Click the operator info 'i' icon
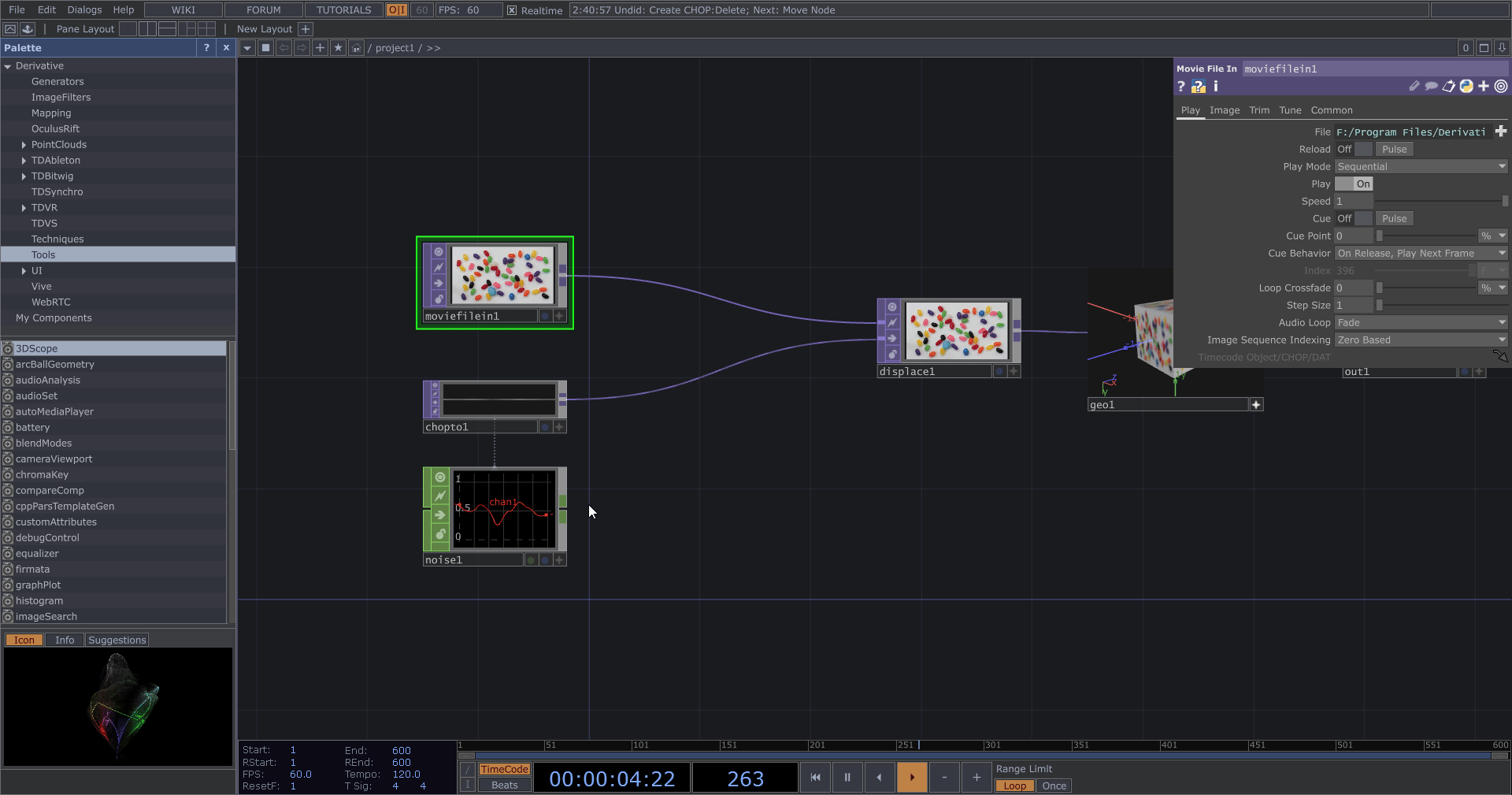 pyautogui.click(x=1216, y=87)
